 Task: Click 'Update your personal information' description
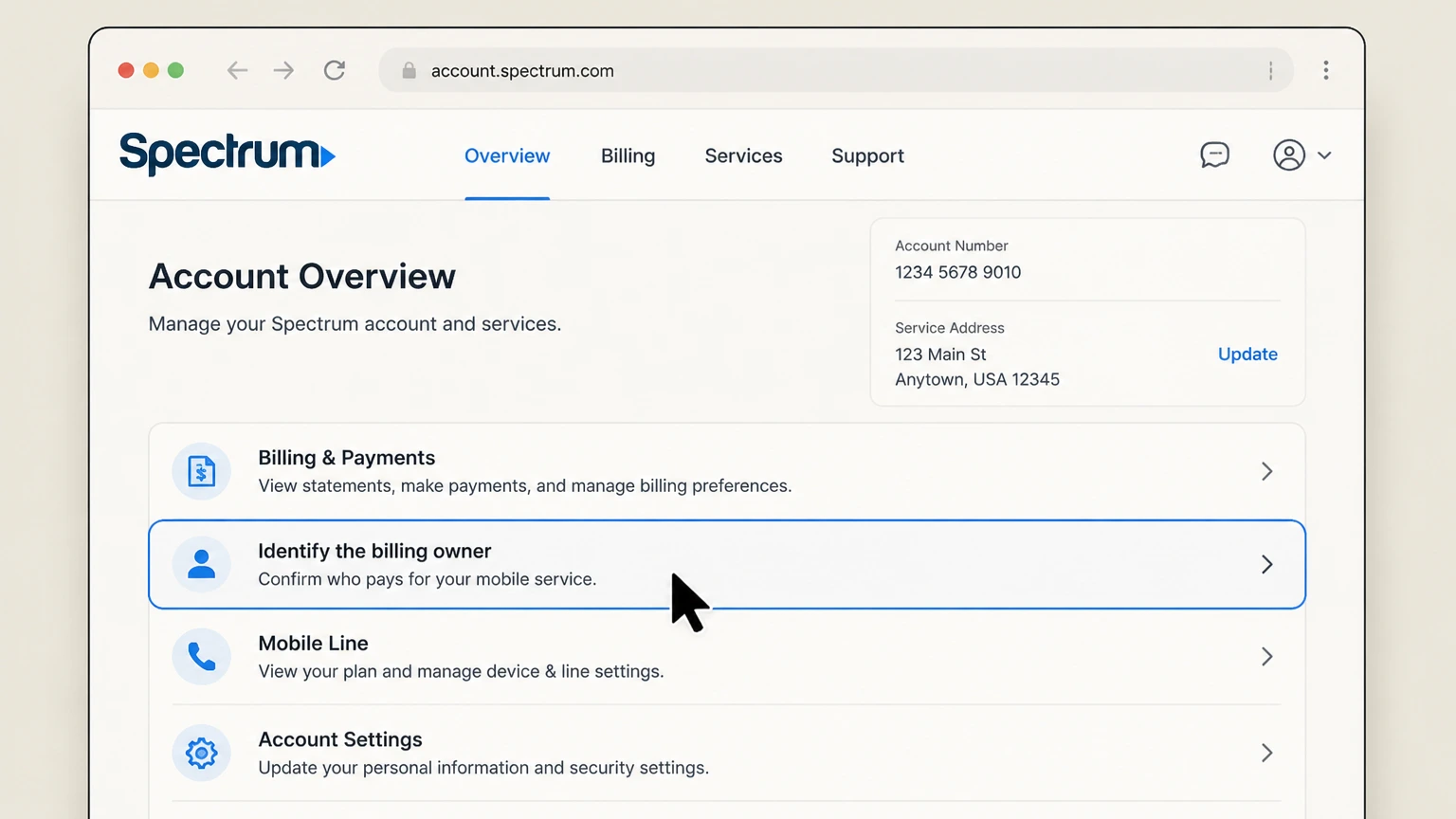point(483,768)
